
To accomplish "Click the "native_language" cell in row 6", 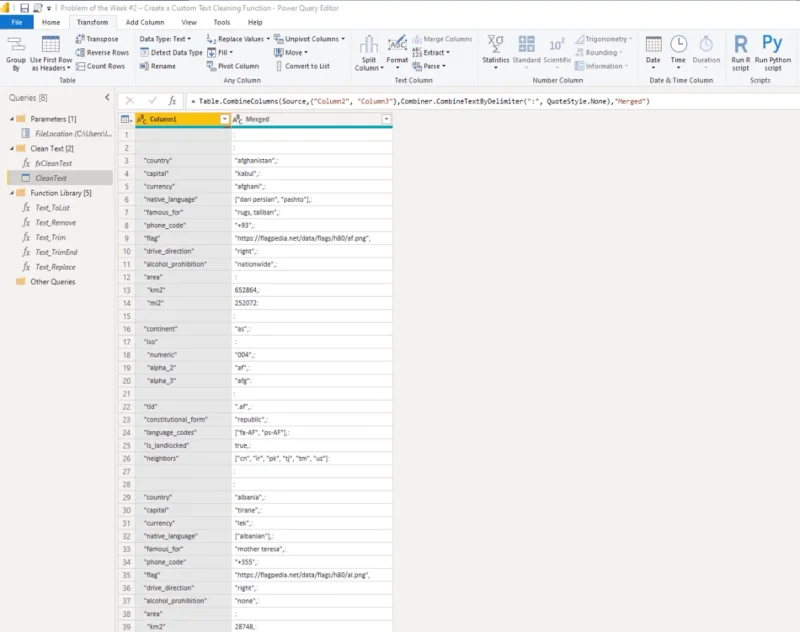I will pos(183,199).
